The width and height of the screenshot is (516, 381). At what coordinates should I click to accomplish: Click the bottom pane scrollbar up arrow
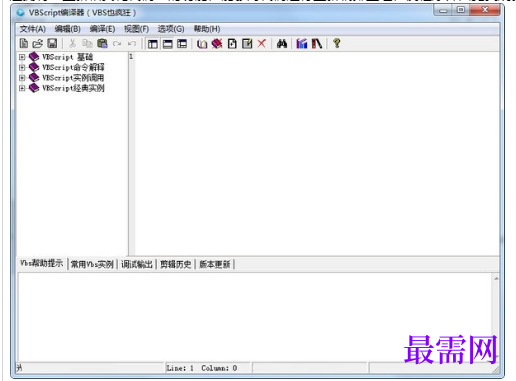coord(496,278)
